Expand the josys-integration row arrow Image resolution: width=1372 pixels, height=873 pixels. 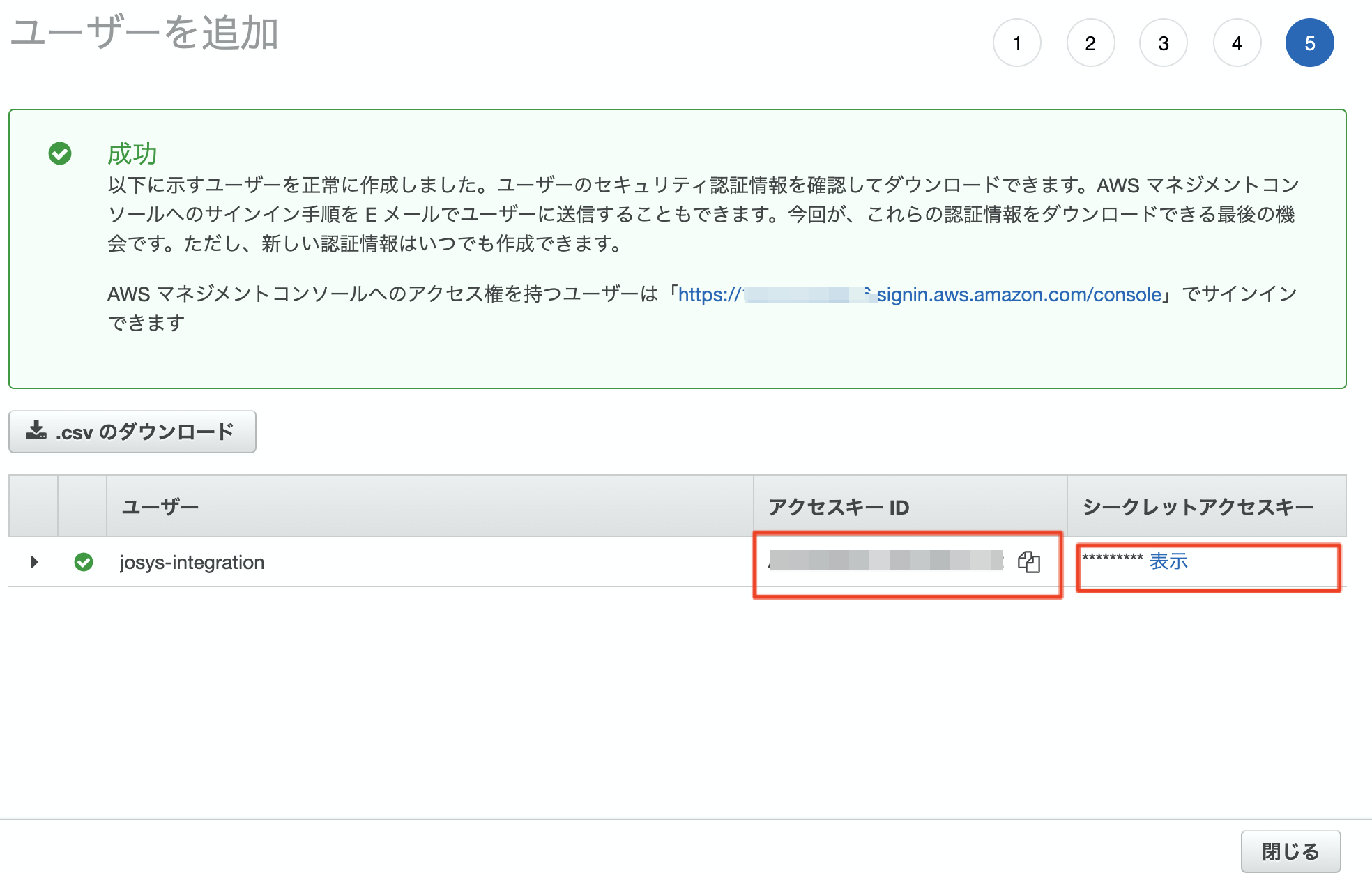[33, 562]
